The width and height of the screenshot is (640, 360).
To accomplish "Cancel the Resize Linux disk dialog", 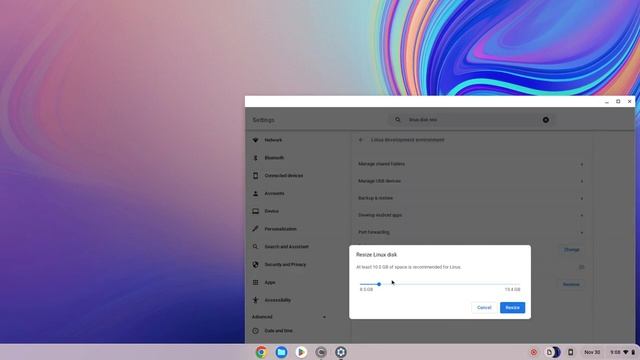I will [484, 307].
